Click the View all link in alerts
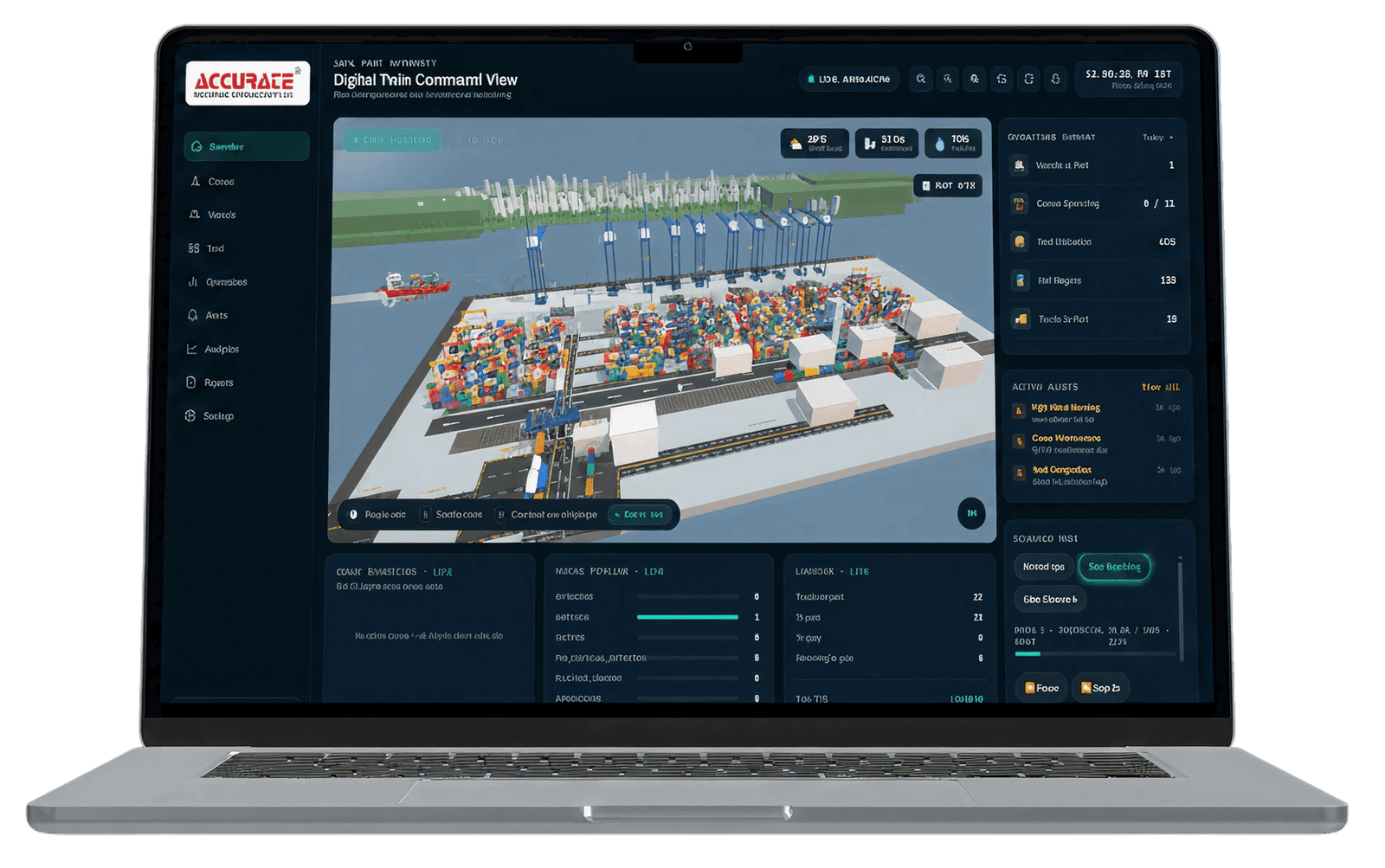The width and height of the screenshot is (1385, 868). [1160, 388]
